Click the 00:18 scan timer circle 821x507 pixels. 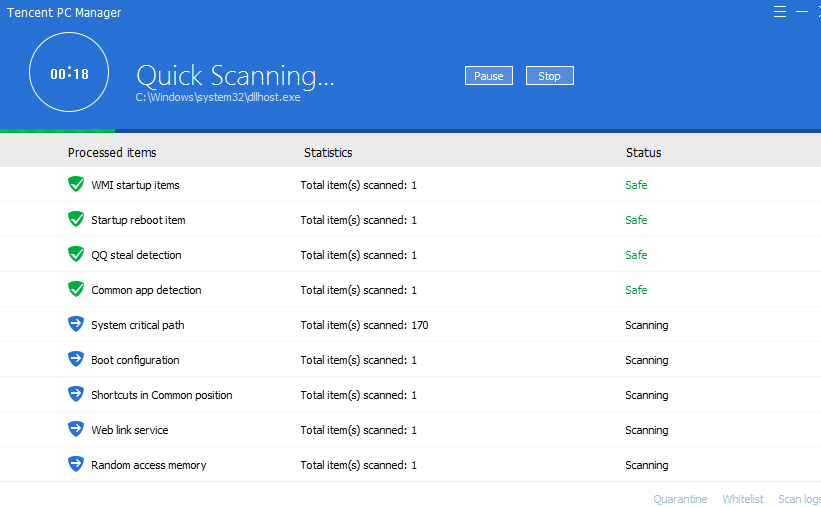[x=69, y=72]
